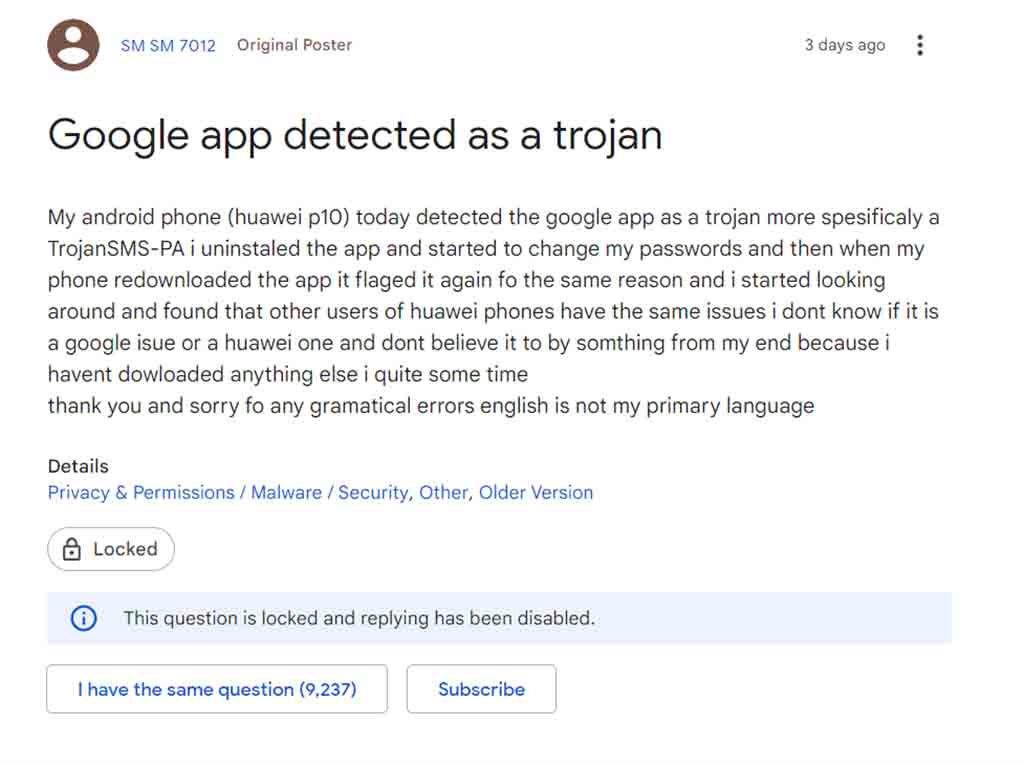The height and width of the screenshot is (766, 1024).
Task: Click the Original Poster label
Action: [294, 45]
